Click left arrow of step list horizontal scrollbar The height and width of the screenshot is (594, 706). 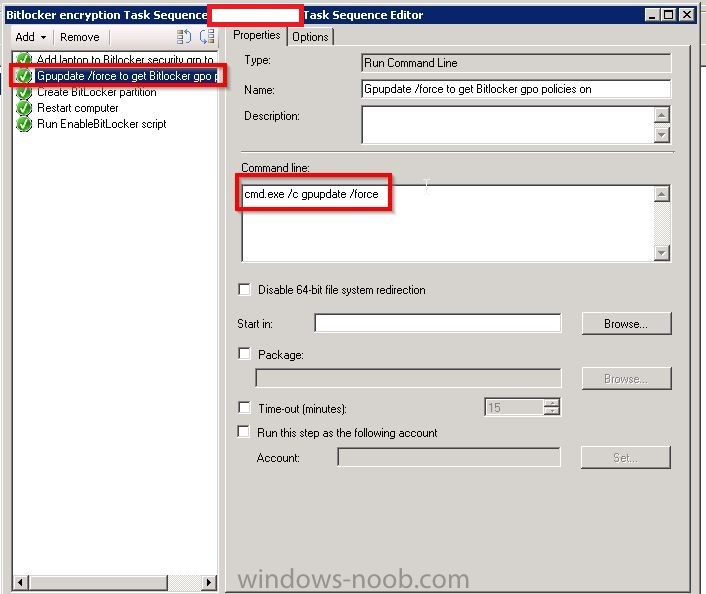click(x=21, y=582)
